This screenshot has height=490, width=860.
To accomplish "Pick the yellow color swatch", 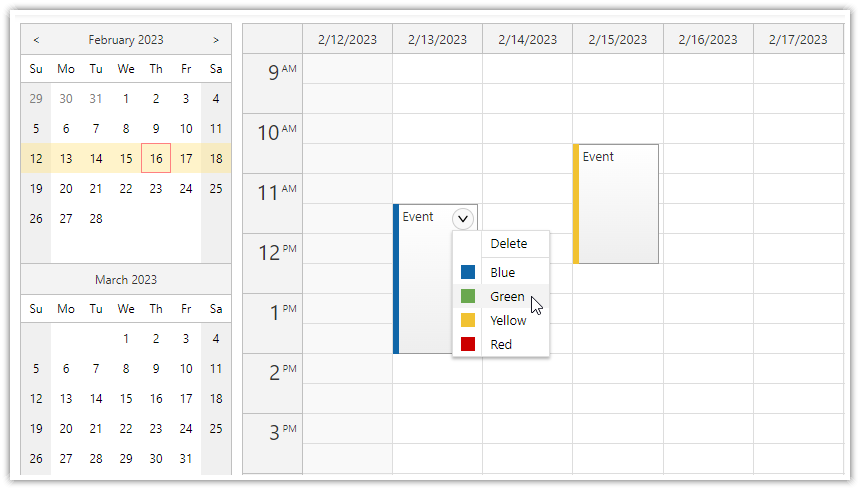I will (468, 320).
